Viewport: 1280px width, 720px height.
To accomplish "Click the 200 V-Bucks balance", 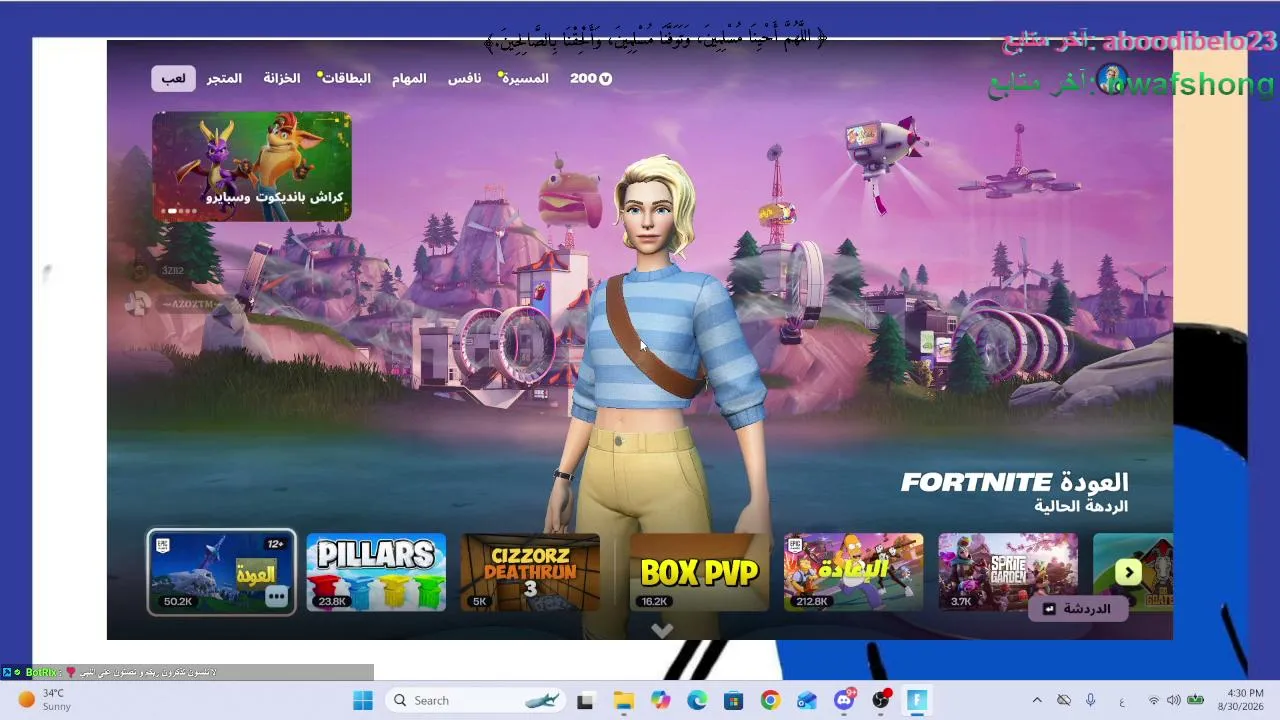I will [x=591, y=78].
